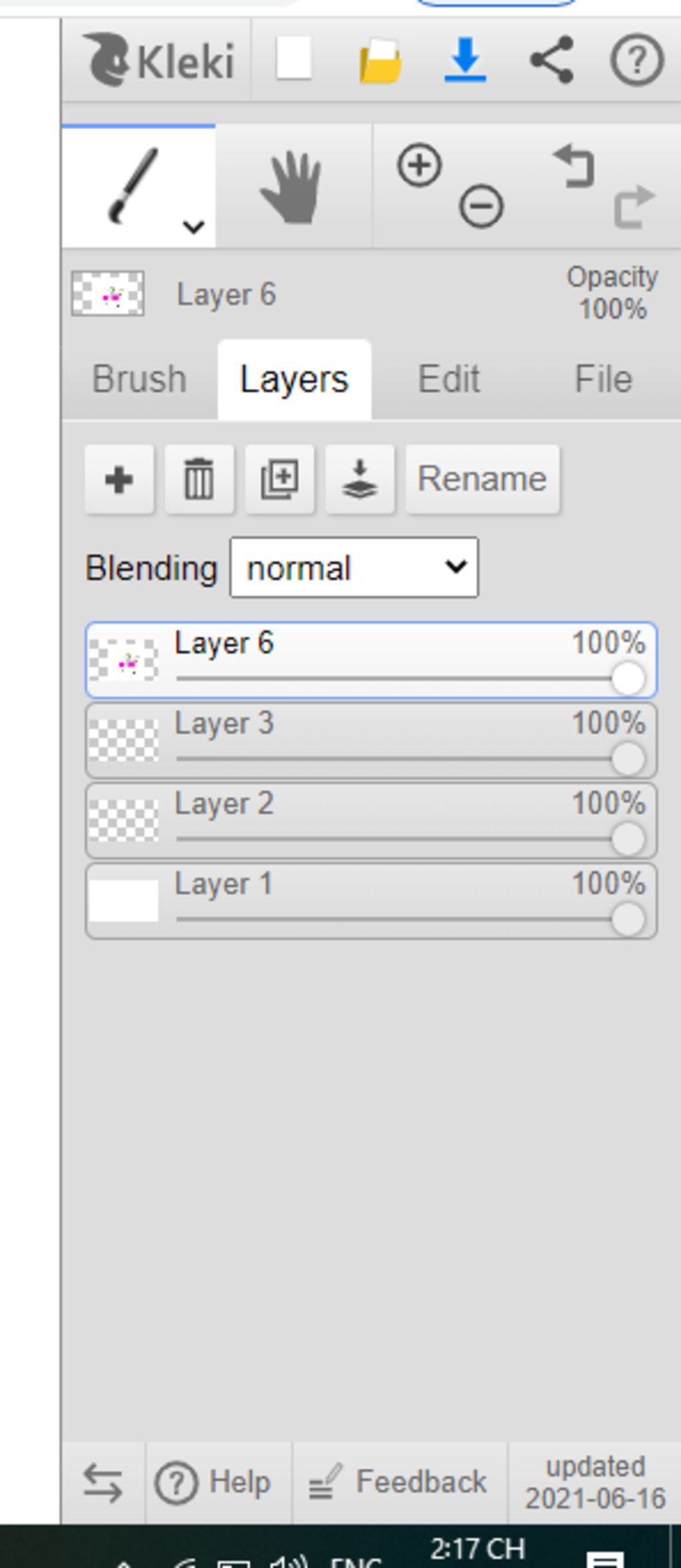681x1568 pixels.
Task: Click the share icon
Action: click(x=552, y=60)
